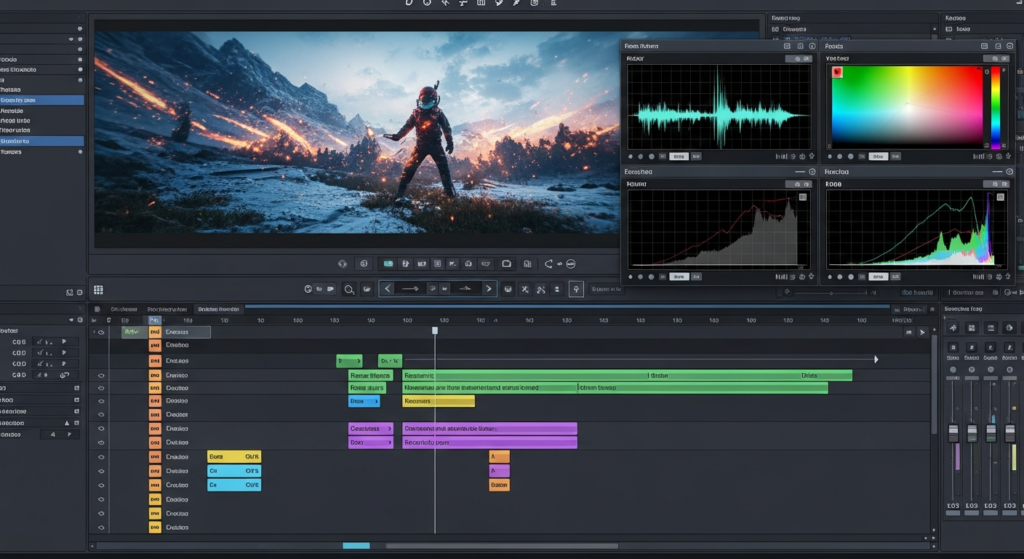Switch to the third timeline tab
Screen dimensions: 1024x559
coord(218,310)
